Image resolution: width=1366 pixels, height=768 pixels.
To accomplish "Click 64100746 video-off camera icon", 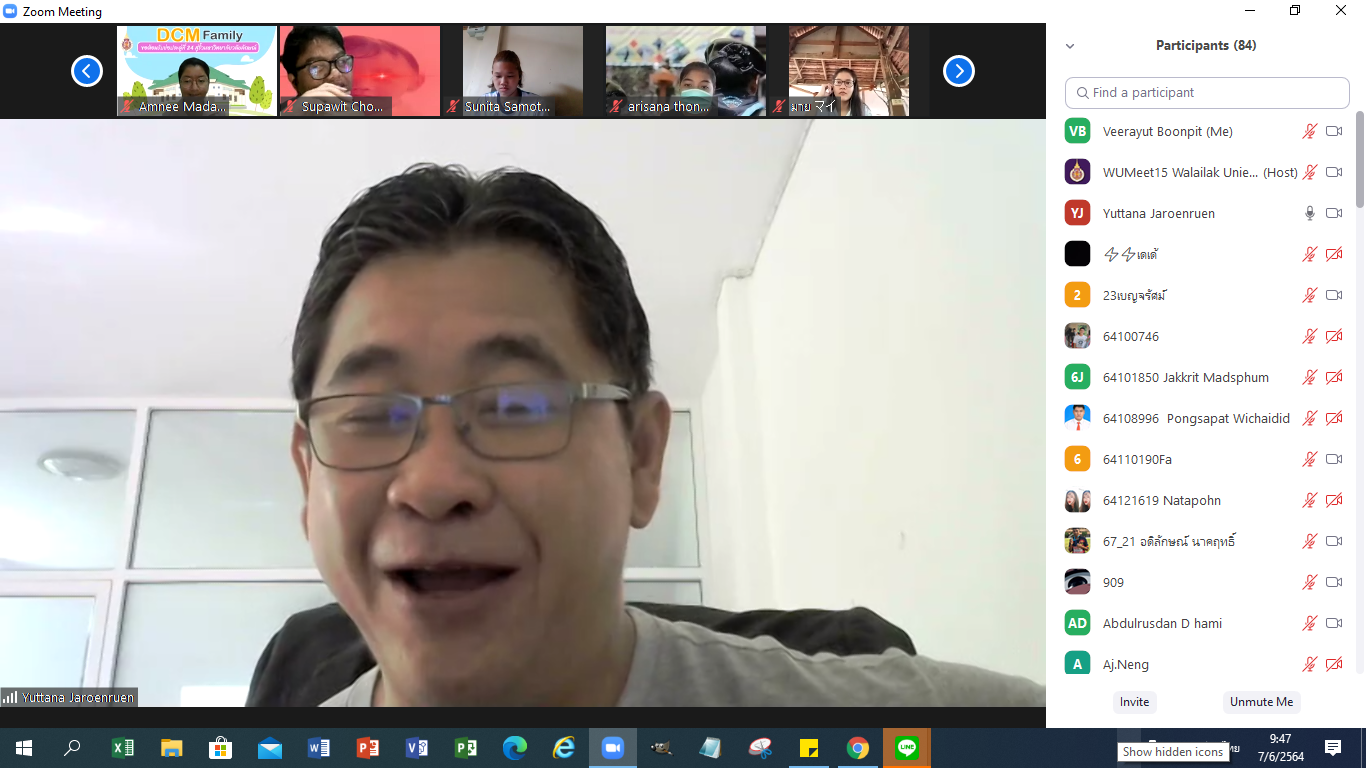I will coord(1333,336).
